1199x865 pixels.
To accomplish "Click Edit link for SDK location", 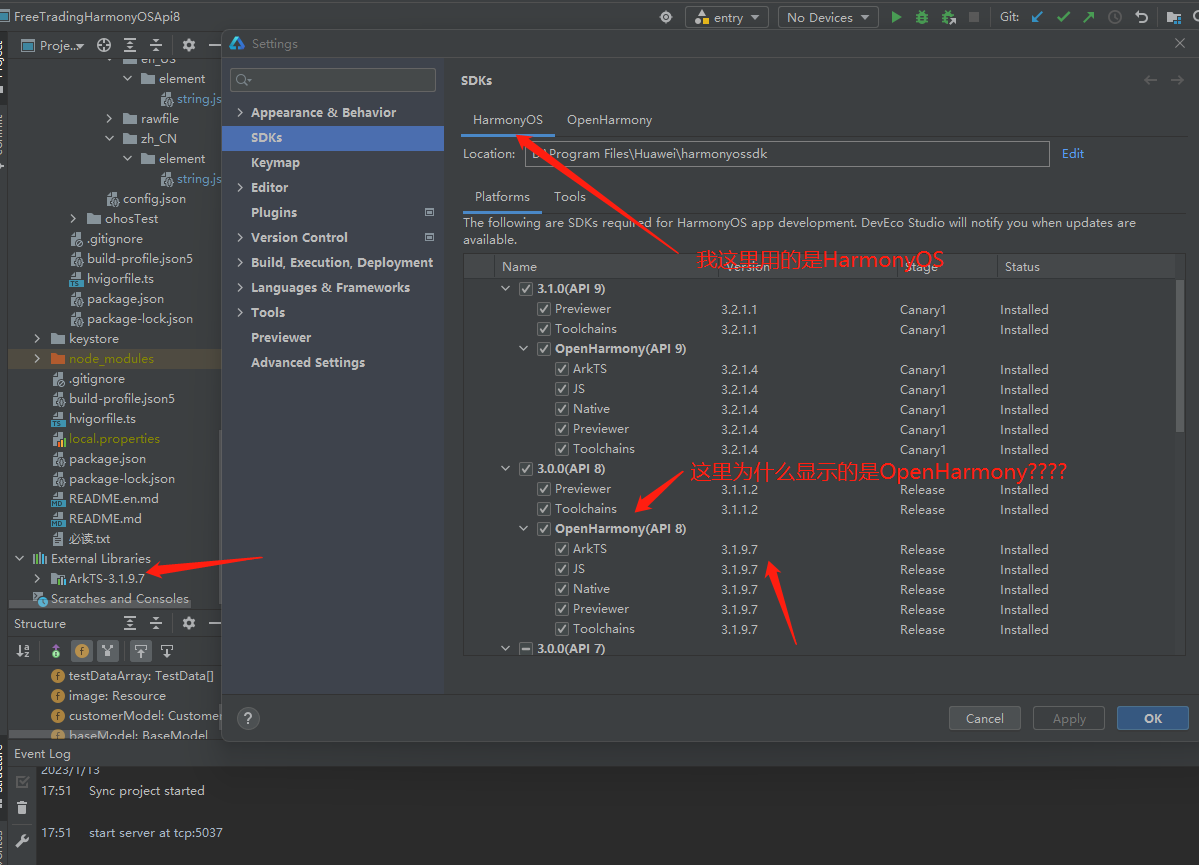I will coord(1073,154).
